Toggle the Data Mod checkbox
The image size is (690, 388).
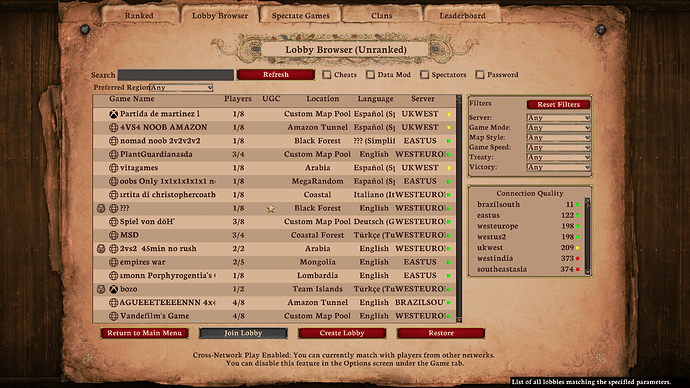coord(371,75)
